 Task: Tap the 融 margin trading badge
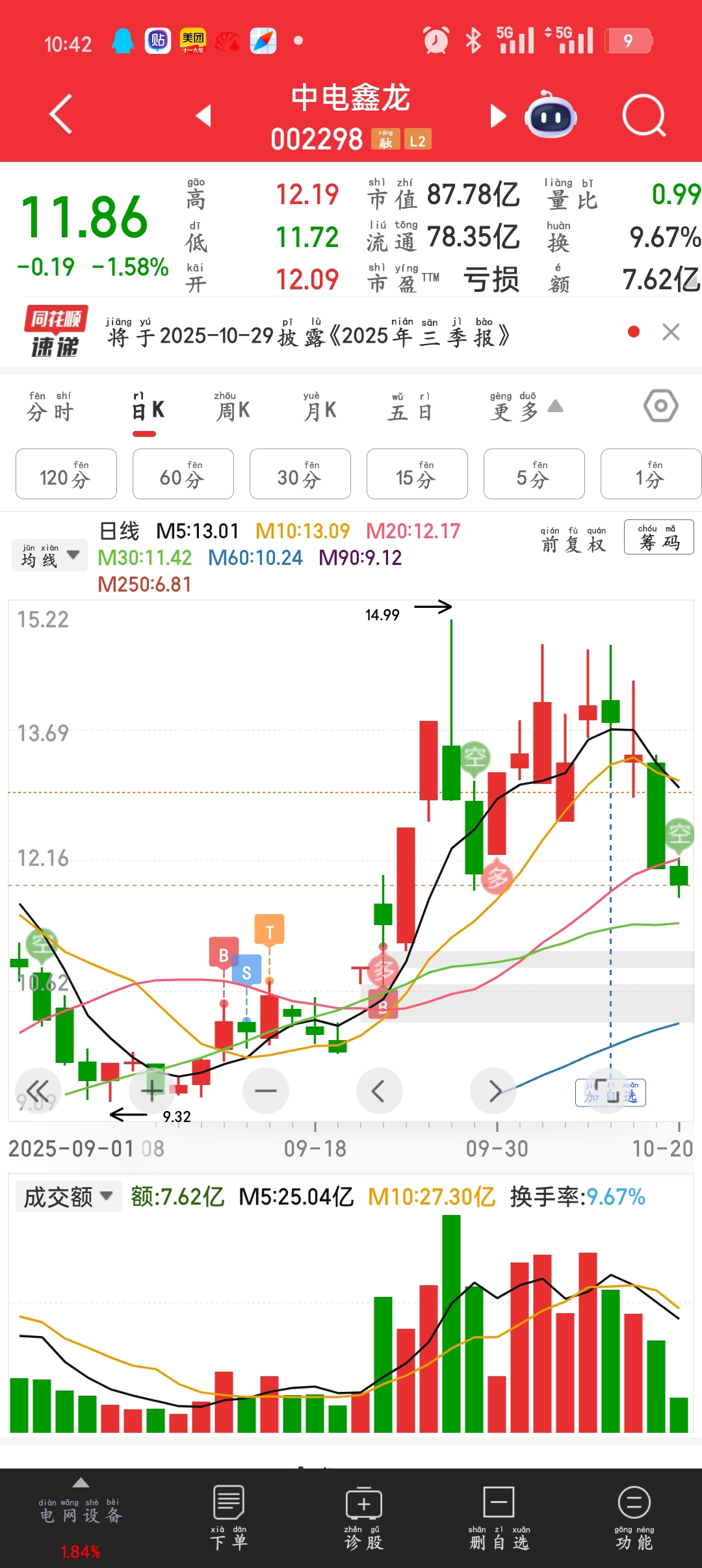(385, 139)
